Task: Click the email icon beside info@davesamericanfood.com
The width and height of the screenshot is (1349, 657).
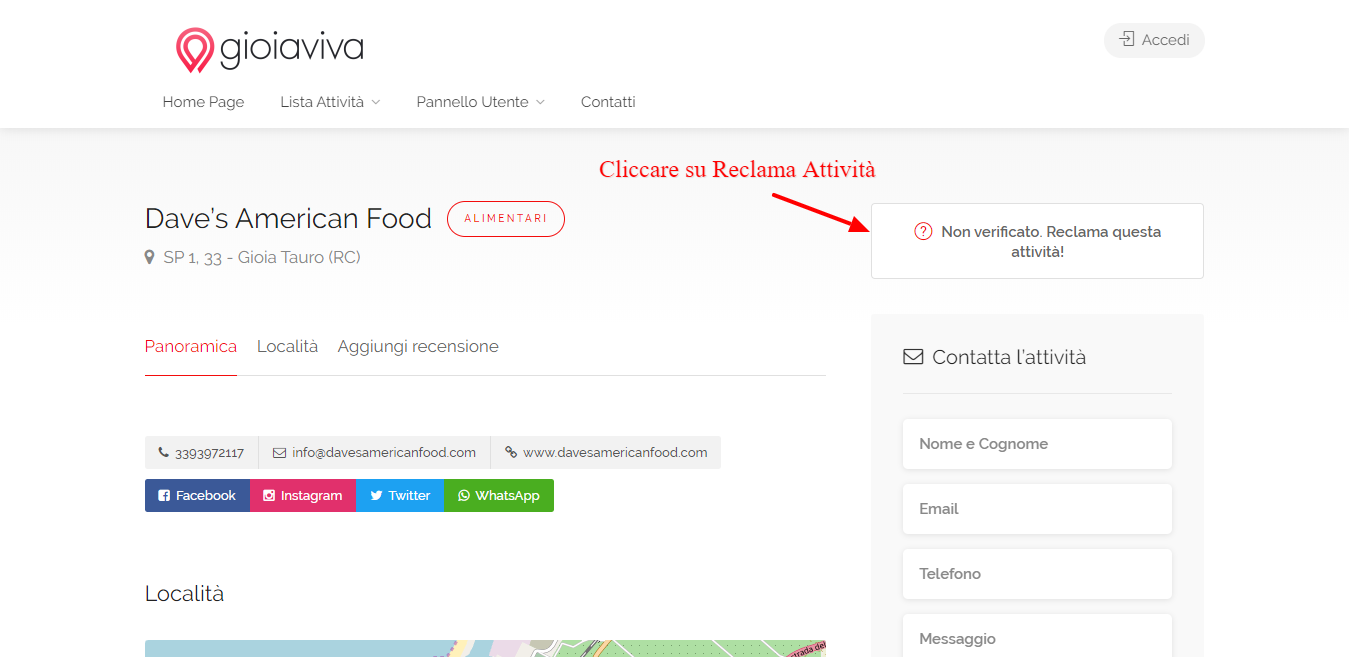Action: (279, 452)
